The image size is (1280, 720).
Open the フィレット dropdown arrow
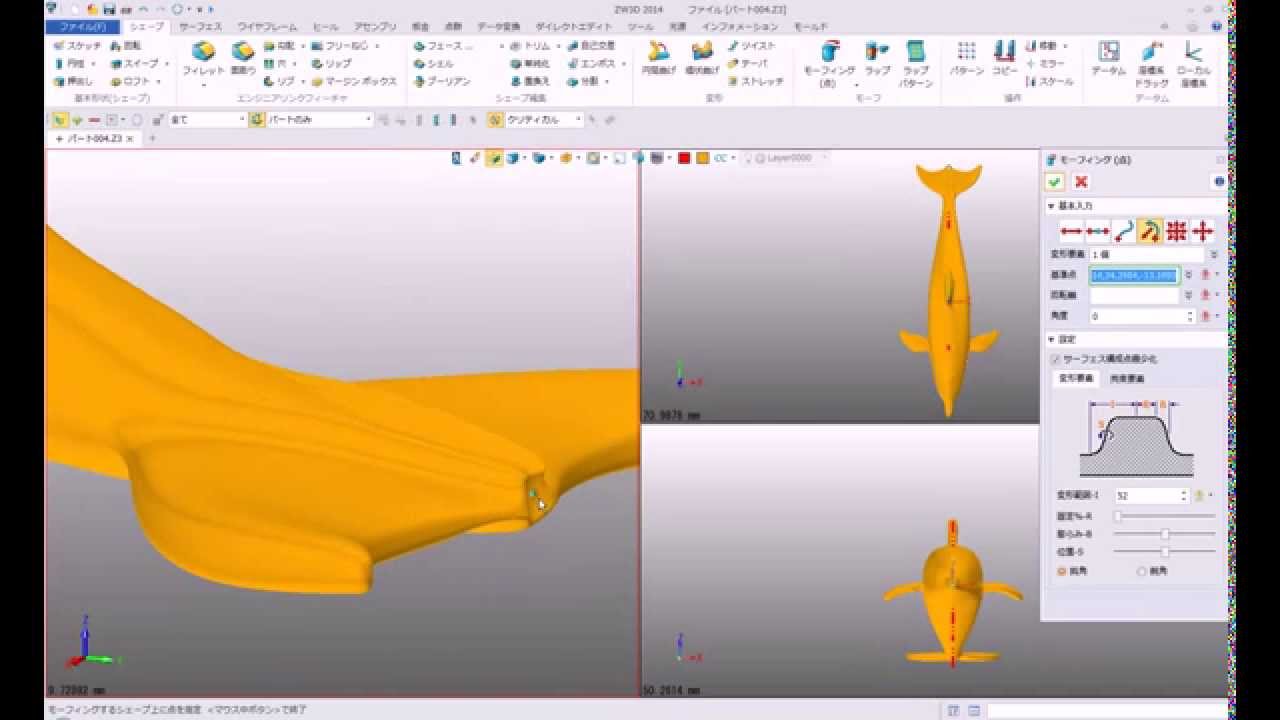click(x=203, y=85)
